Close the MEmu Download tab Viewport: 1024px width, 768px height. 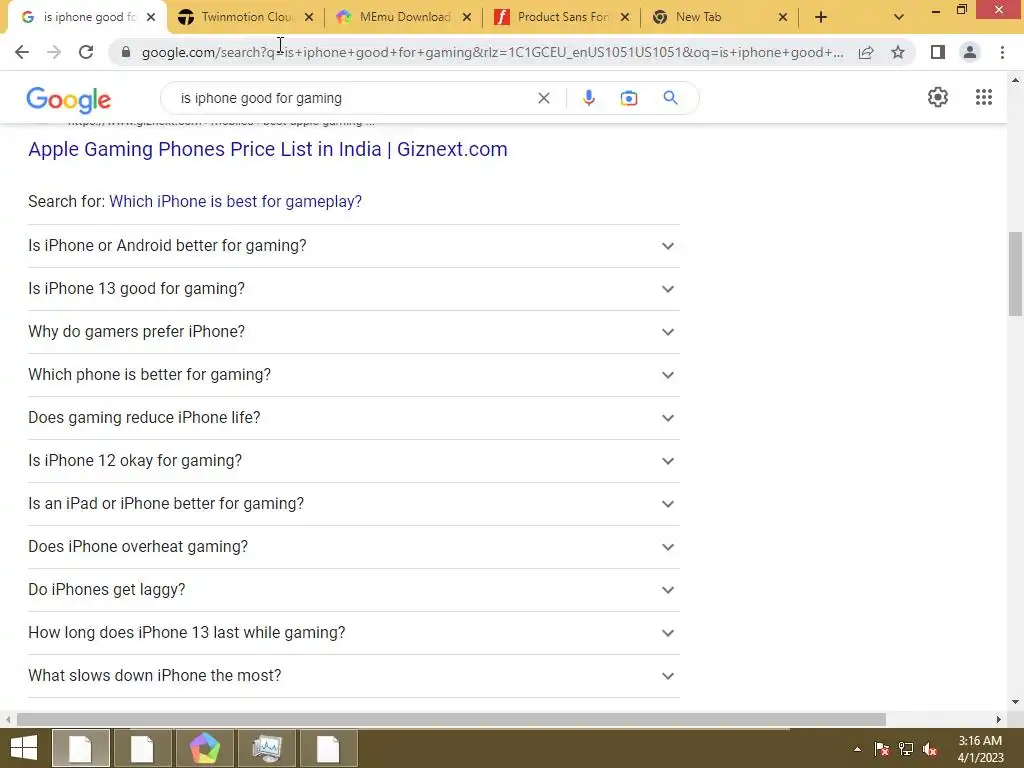[467, 17]
